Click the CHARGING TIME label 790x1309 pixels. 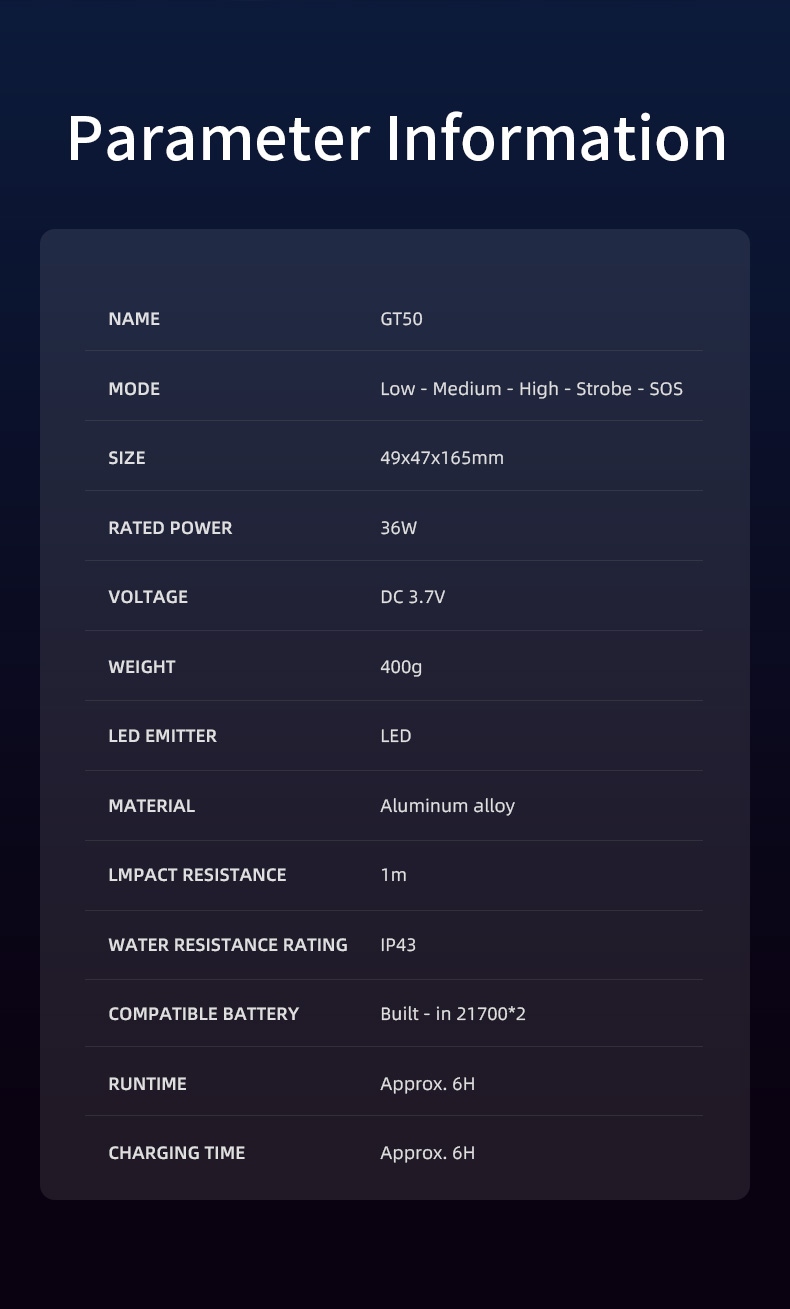(176, 1153)
